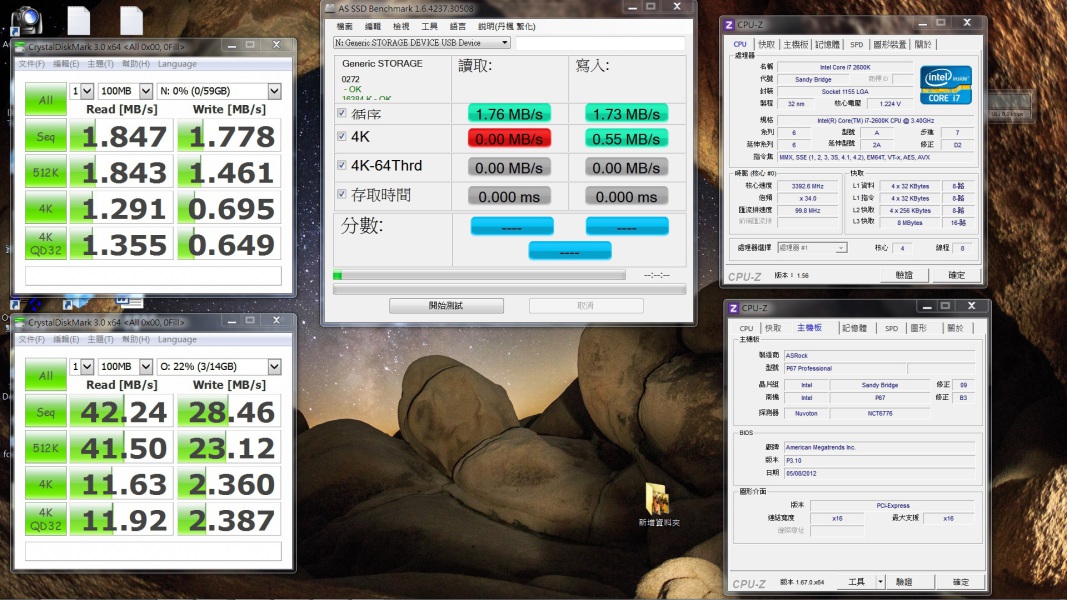This screenshot has height=600, width=1067.
Task: Select the blank file icon beside the camera shortcut
Action: pos(79,20)
